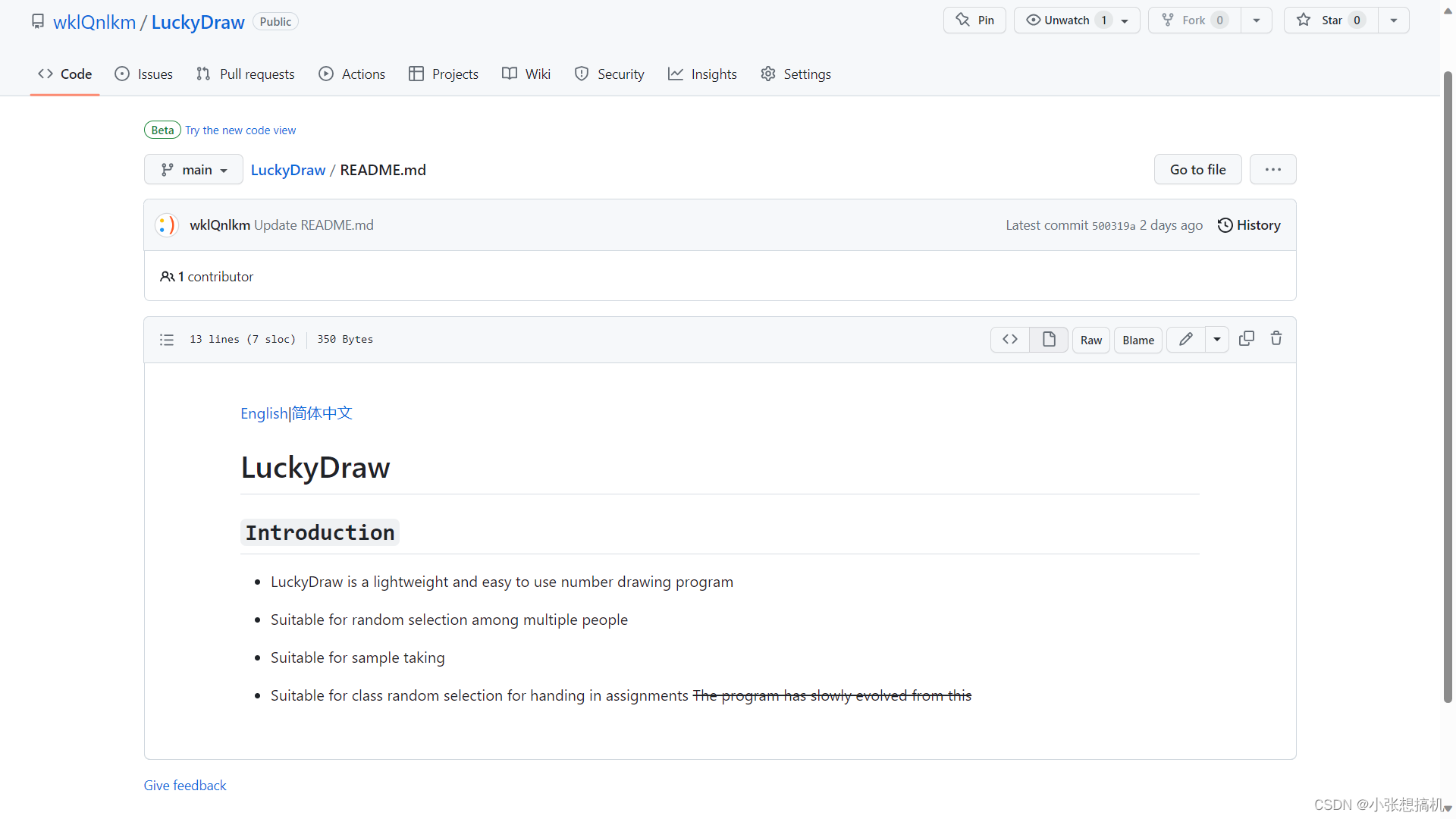Open the Issues tab
1456x819 pixels.
[143, 74]
